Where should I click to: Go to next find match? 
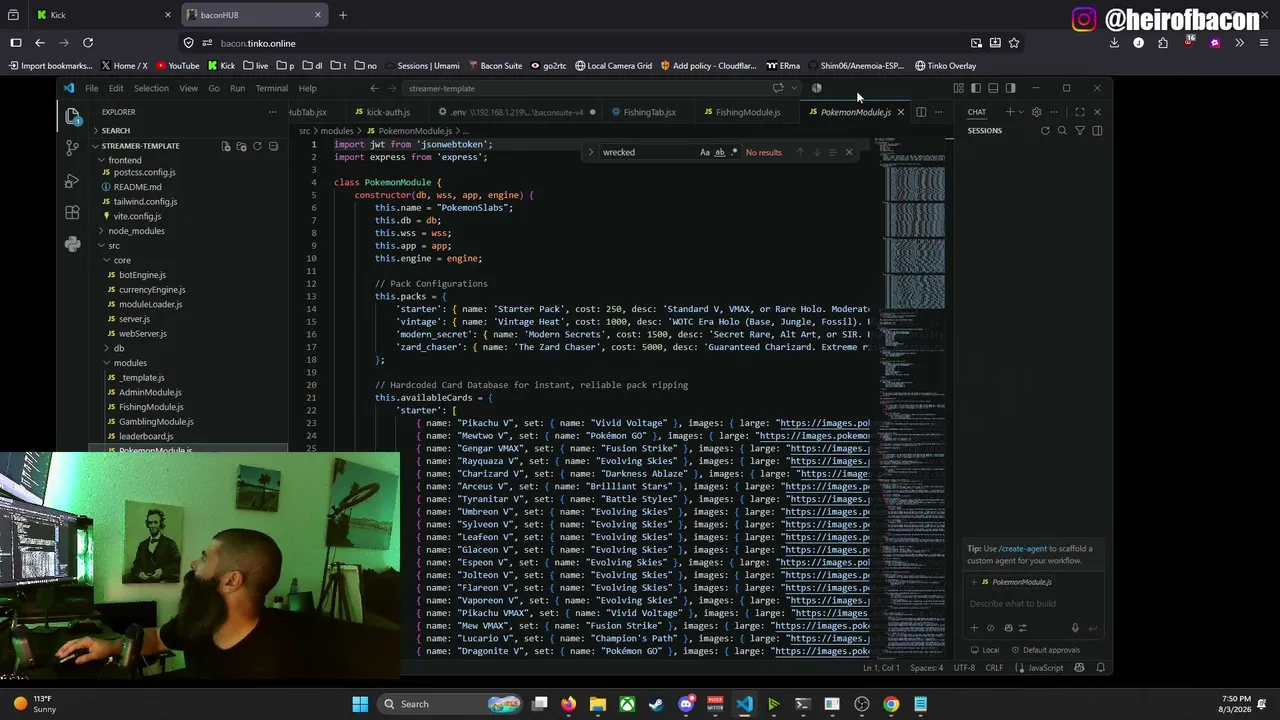pos(816,152)
